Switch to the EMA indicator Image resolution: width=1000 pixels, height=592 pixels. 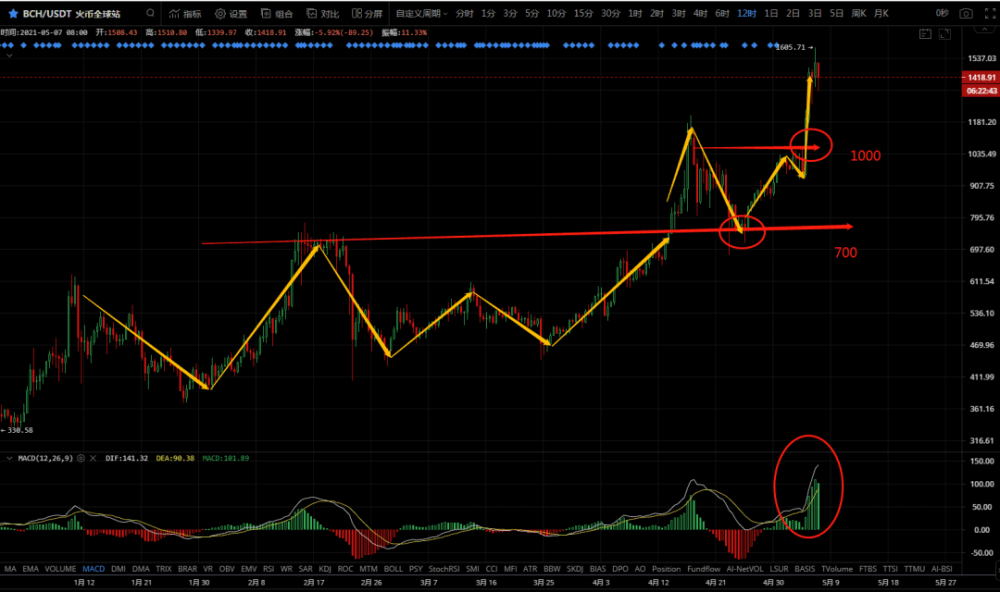[31, 568]
